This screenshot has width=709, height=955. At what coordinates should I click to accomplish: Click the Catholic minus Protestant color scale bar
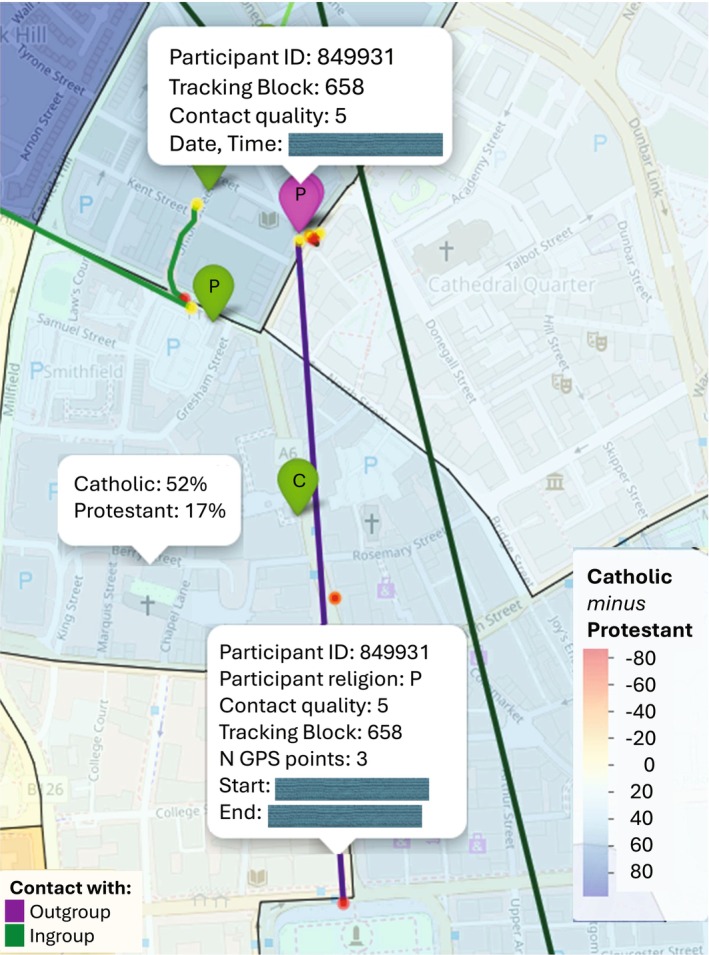click(x=595, y=772)
